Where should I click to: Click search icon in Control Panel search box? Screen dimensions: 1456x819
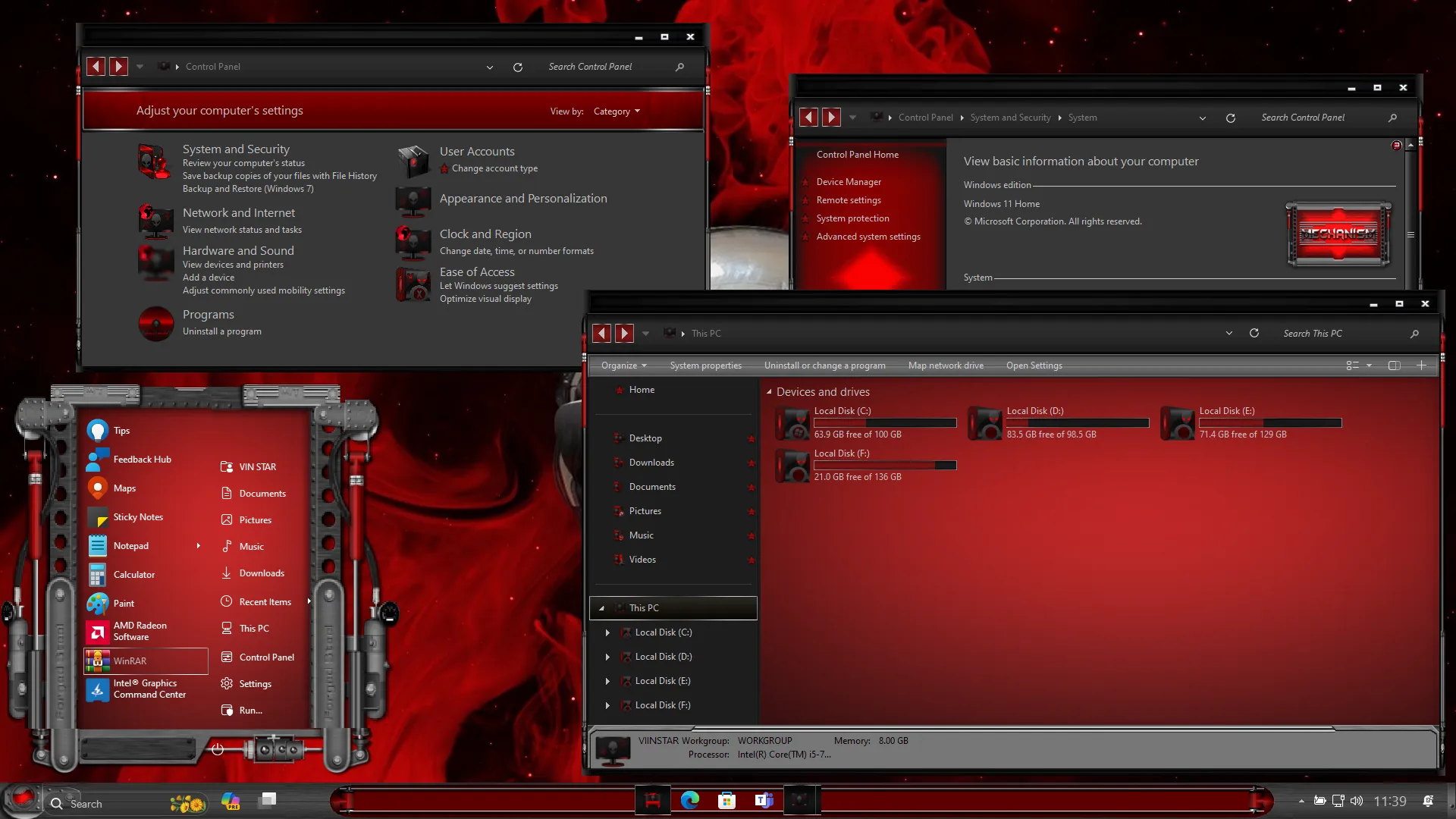[679, 67]
